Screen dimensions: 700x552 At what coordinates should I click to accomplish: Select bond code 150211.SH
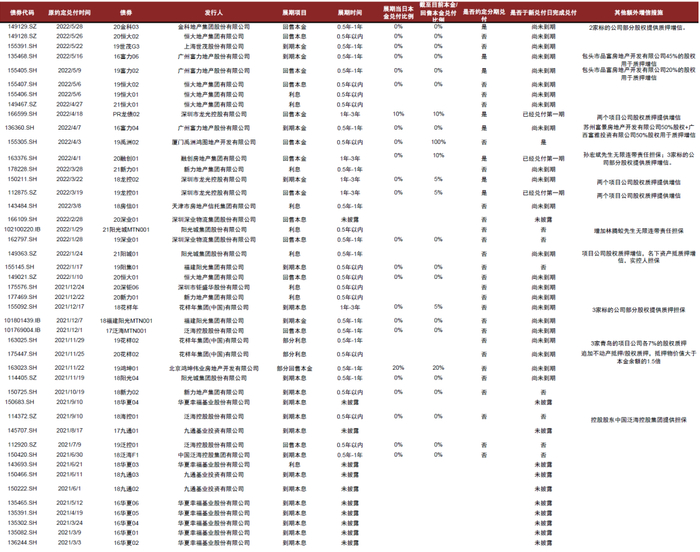[x=22, y=179]
